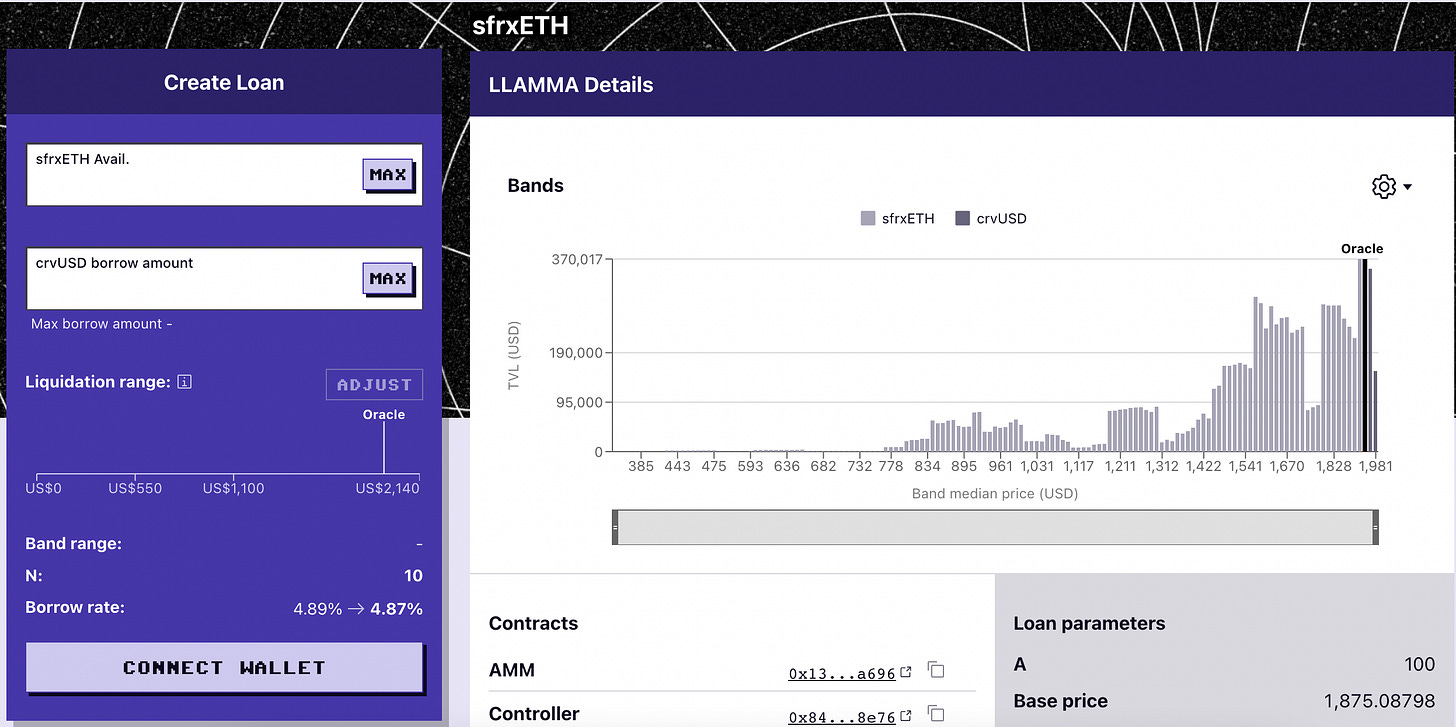Copy the Controller contract address
Screen dimensions: 1456x727
click(936, 713)
